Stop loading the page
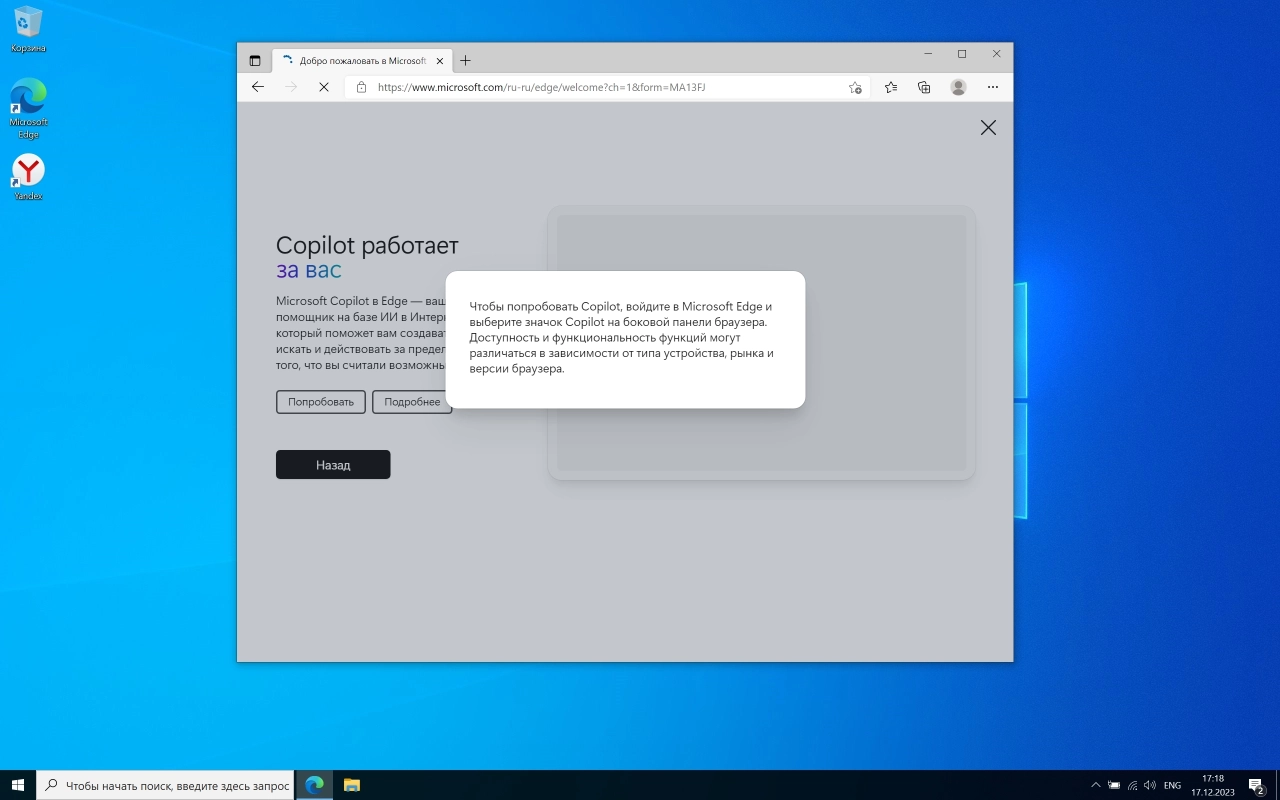 tap(324, 87)
